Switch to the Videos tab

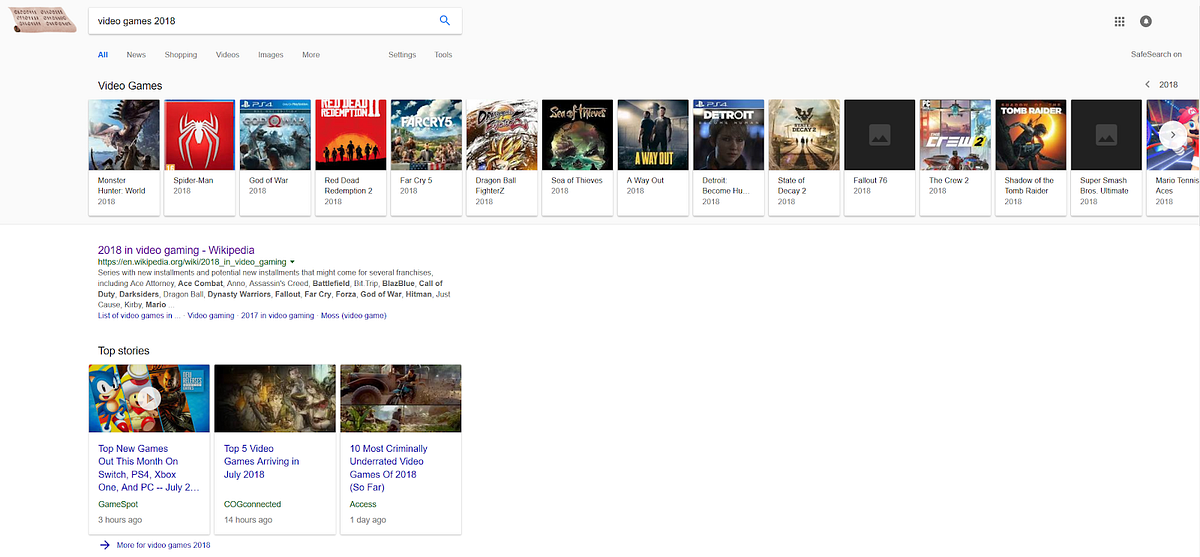227,55
